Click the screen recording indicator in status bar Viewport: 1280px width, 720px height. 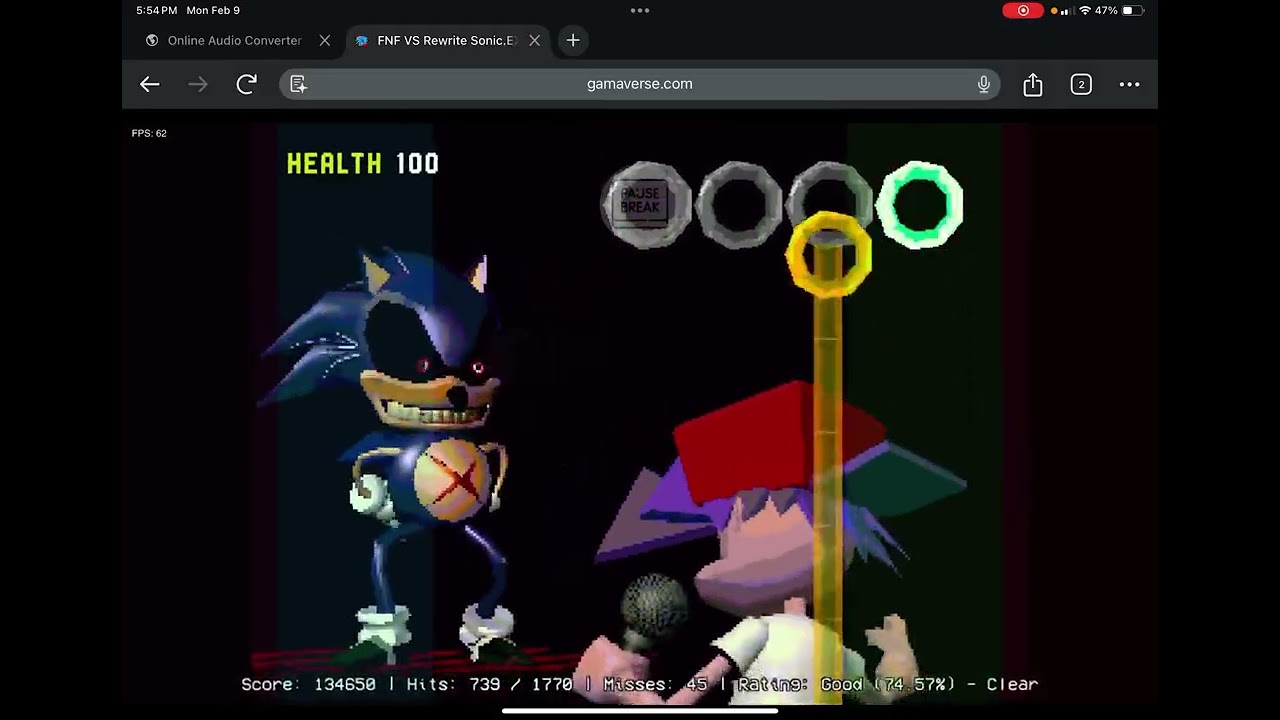[x=1023, y=11]
